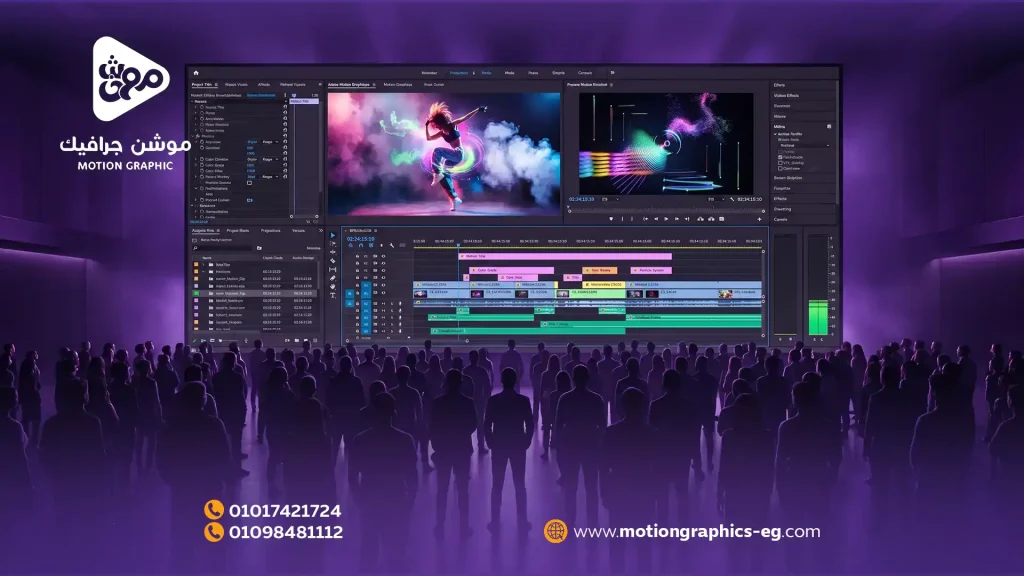
Task: Open the upper-left panel group's overflow arrows
Action: (320, 84)
